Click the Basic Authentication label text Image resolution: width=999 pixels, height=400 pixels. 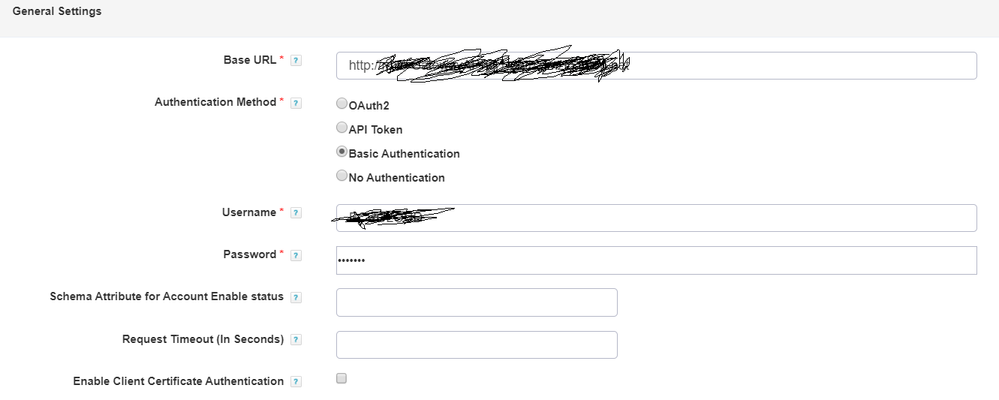point(404,154)
